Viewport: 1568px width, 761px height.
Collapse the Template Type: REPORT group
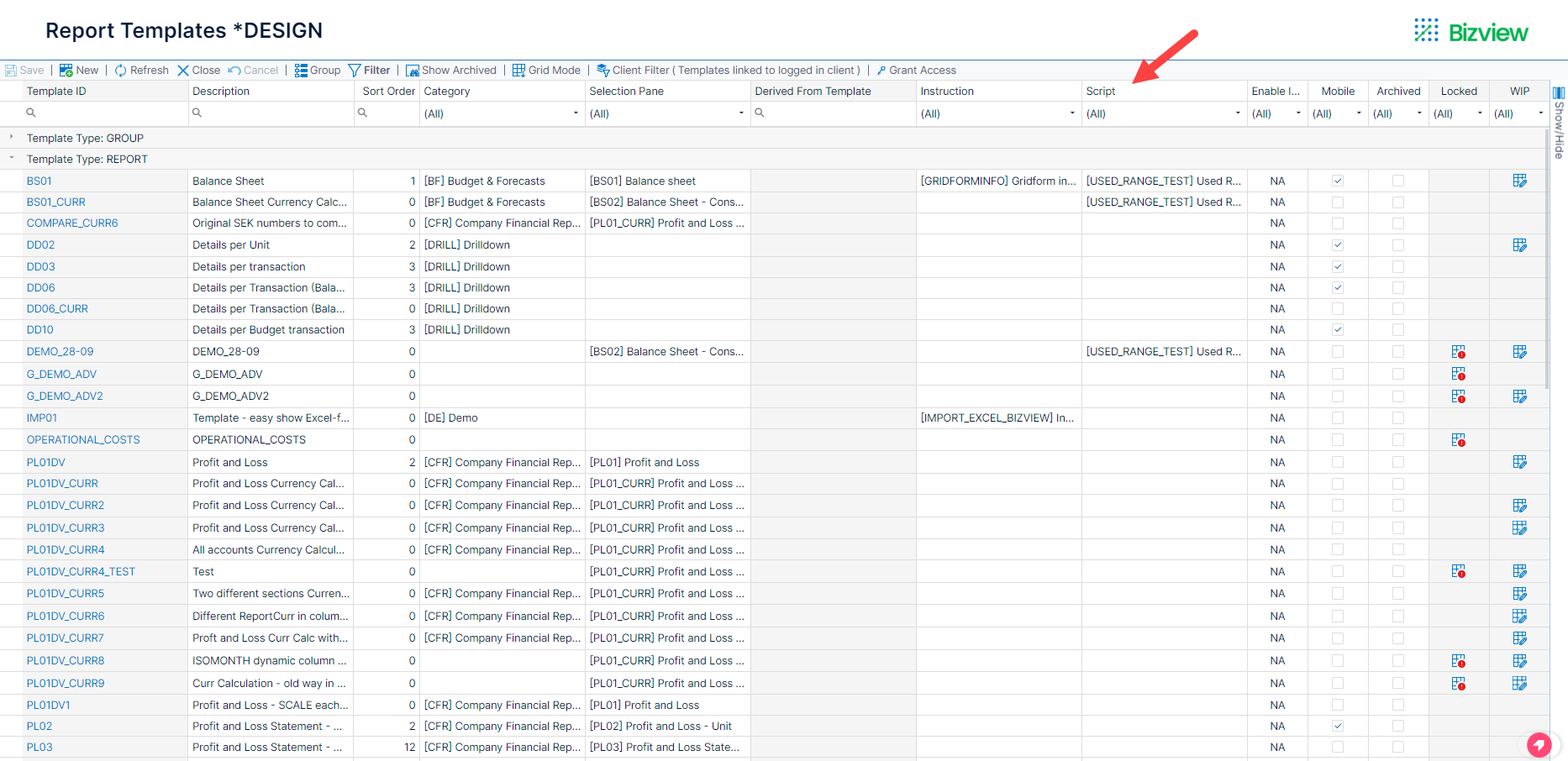(x=12, y=158)
